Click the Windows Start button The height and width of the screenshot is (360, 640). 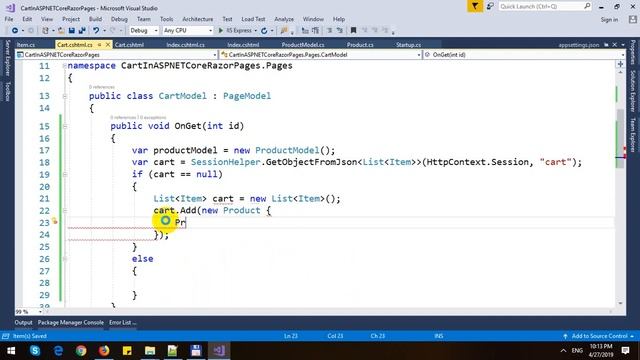[x=11, y=351]
